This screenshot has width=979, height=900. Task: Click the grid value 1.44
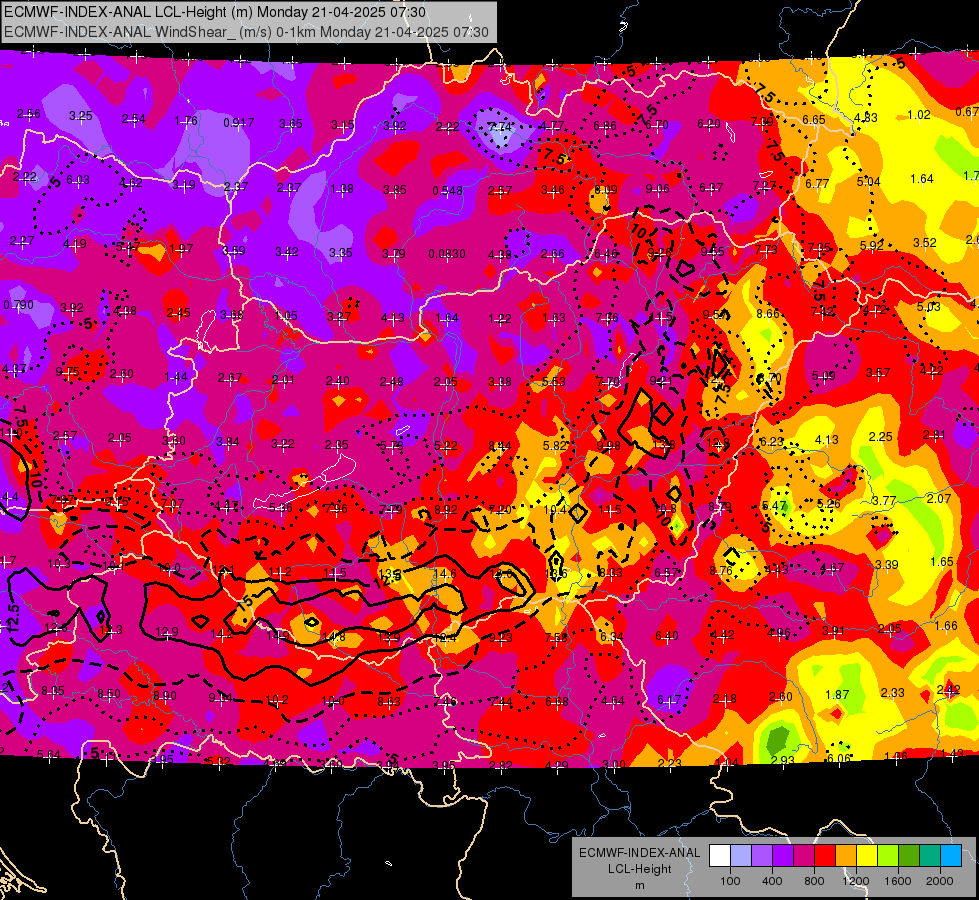coord(176,377)
